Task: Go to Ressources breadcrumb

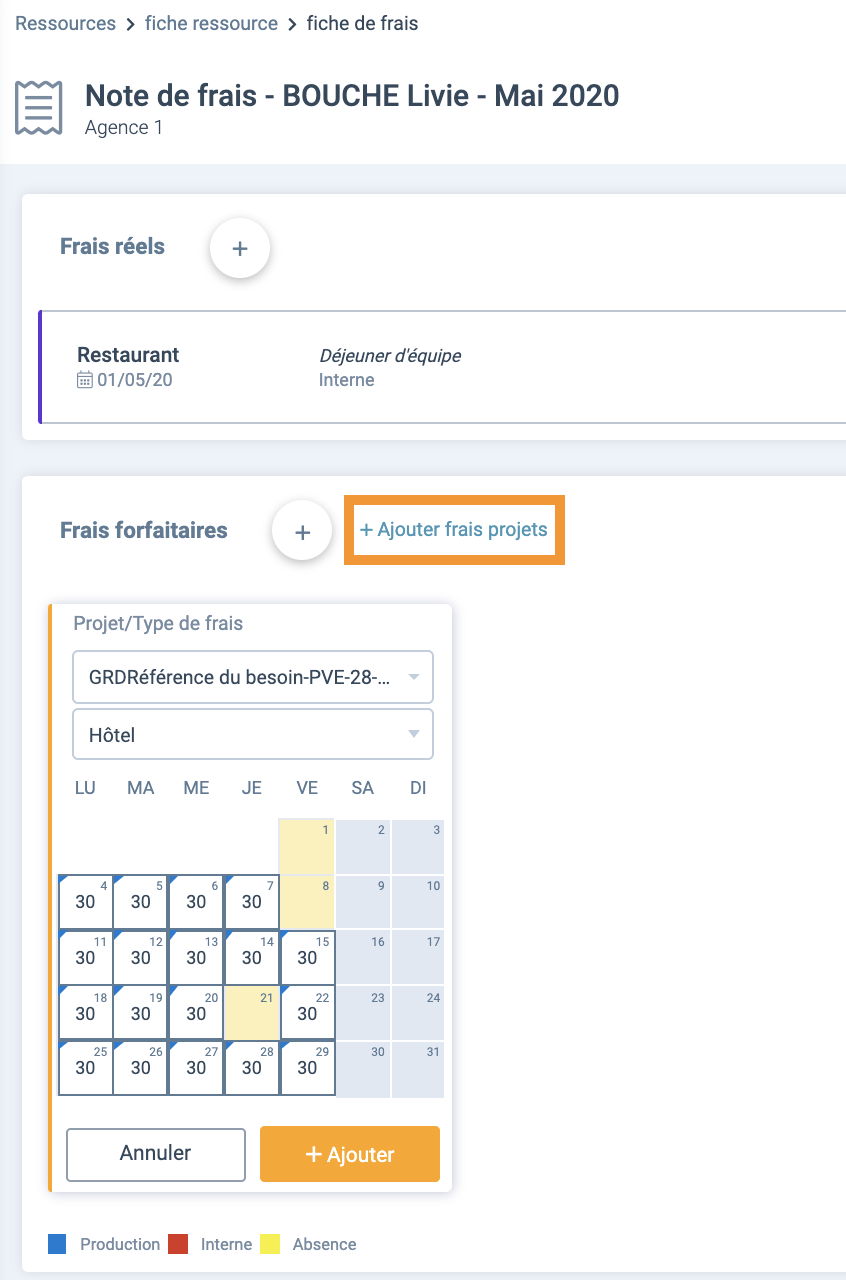Action: coord(66,23)
